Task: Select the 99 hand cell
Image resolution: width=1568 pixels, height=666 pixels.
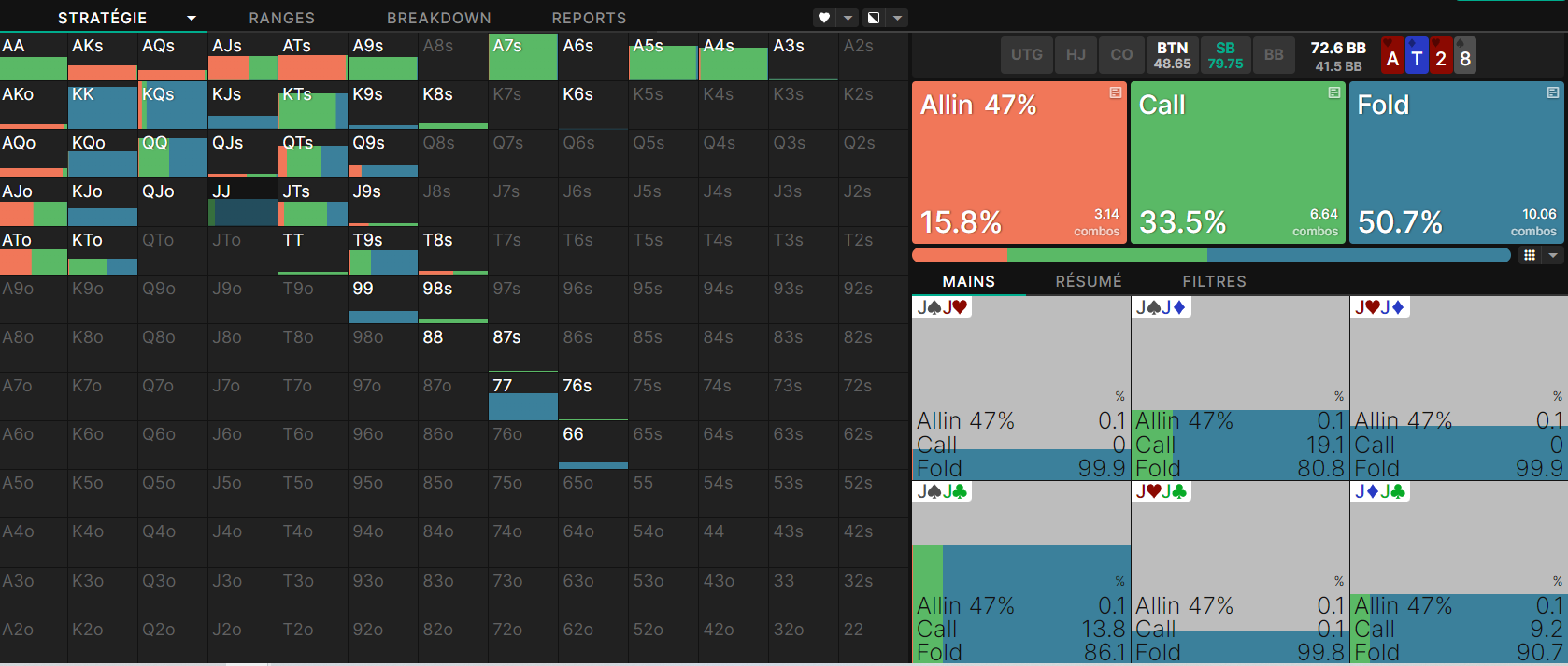Action: coord(383,300)
